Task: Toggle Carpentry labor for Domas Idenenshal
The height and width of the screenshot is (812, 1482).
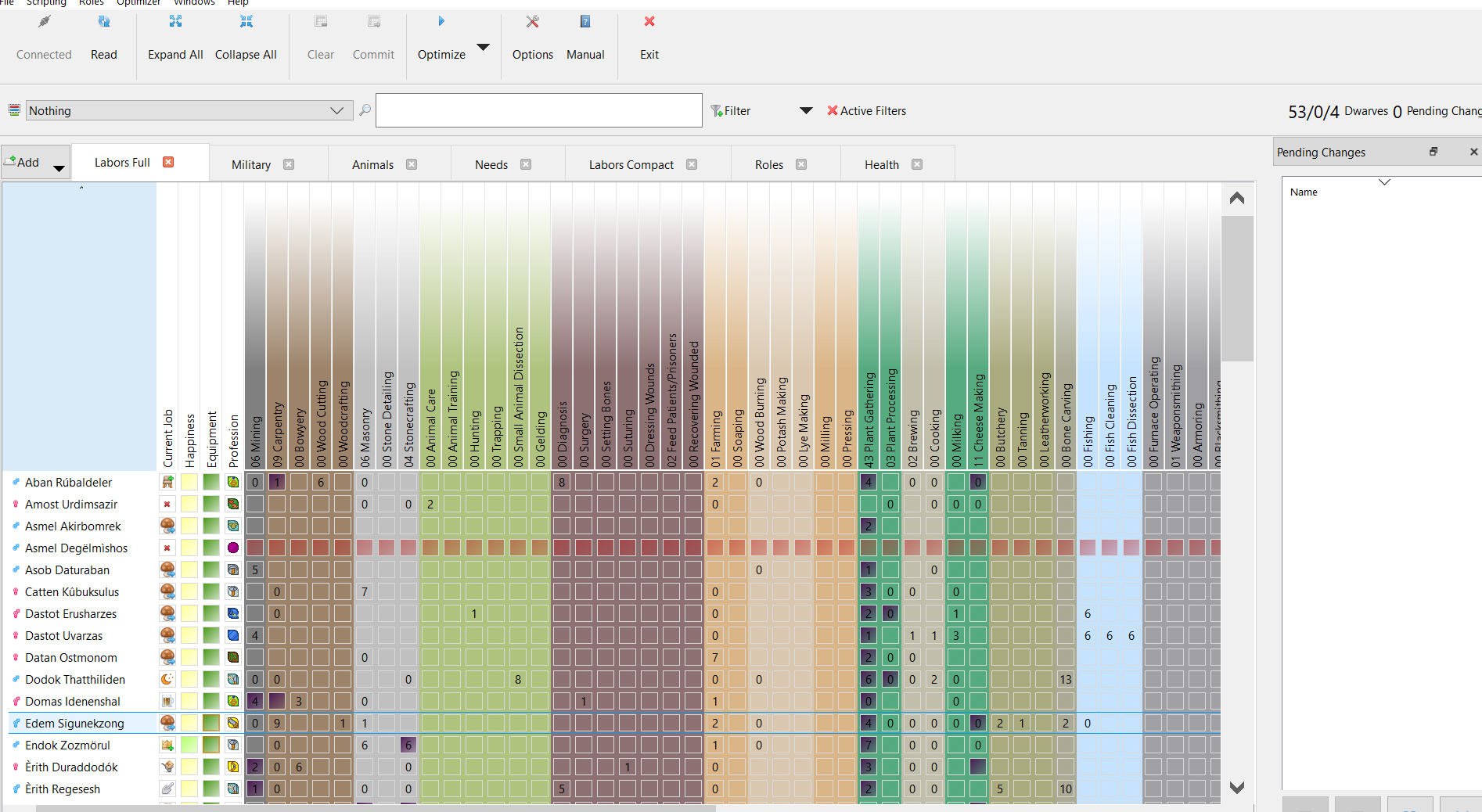Action: [x=276, y=702]
